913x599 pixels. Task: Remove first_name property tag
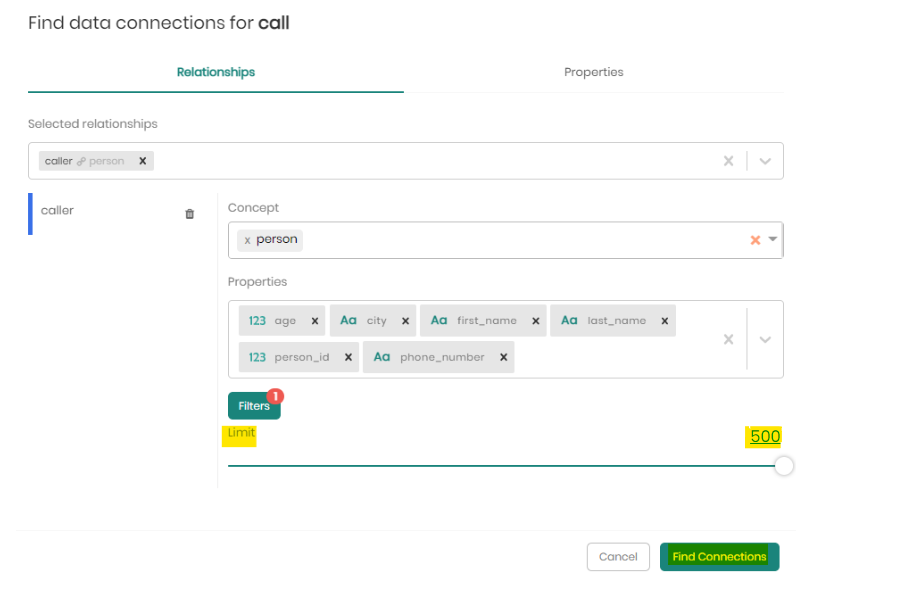click(x=535, y=321)
